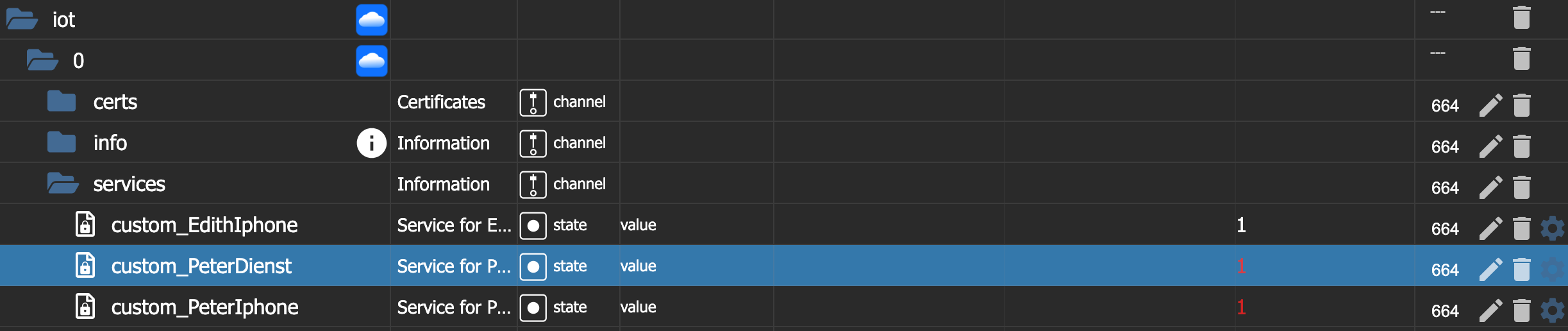This screenshot has height=331, width=1568.
Task: Edit the custom_PeterIphone state object
Action: pos(1490,310)
